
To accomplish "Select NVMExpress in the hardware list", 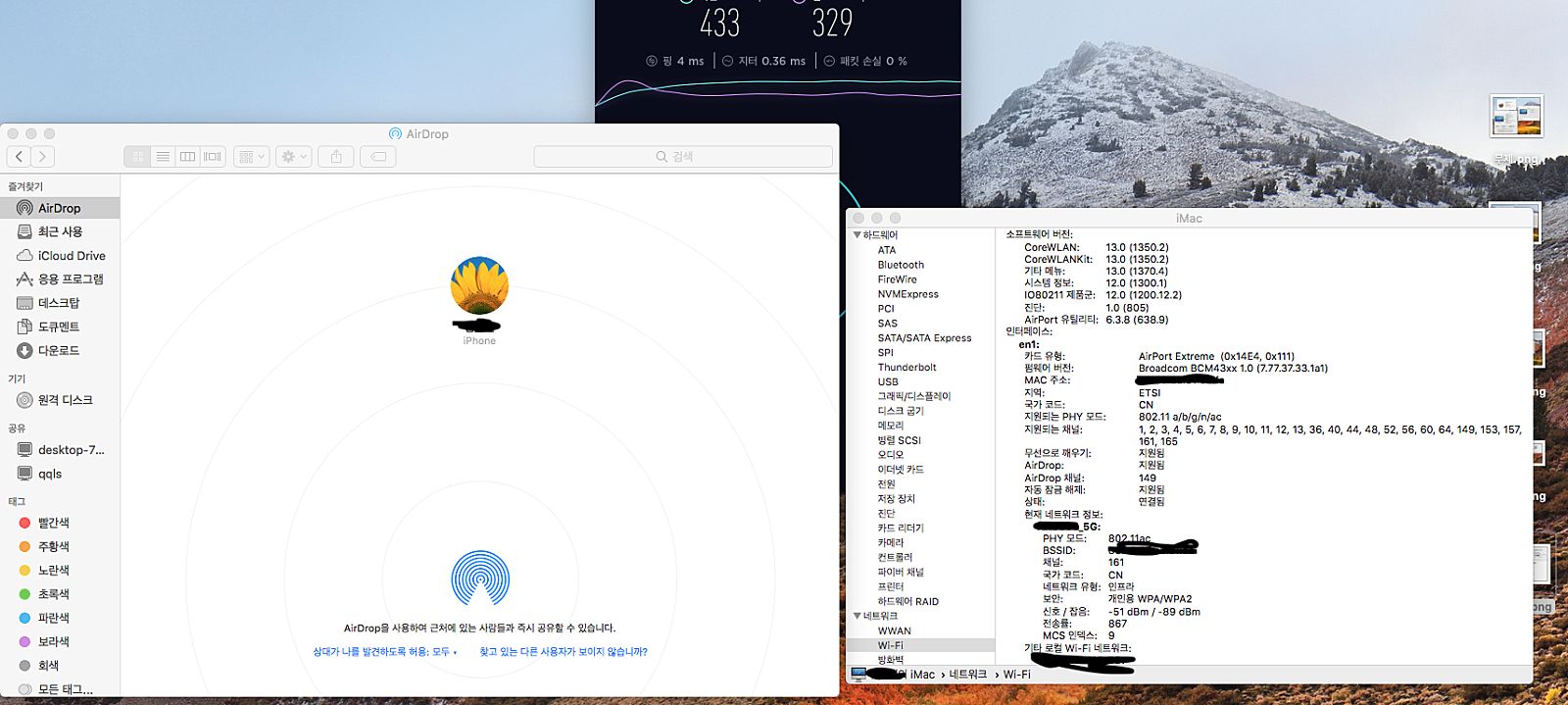I will pyautogui.click(x=908, y=294).
